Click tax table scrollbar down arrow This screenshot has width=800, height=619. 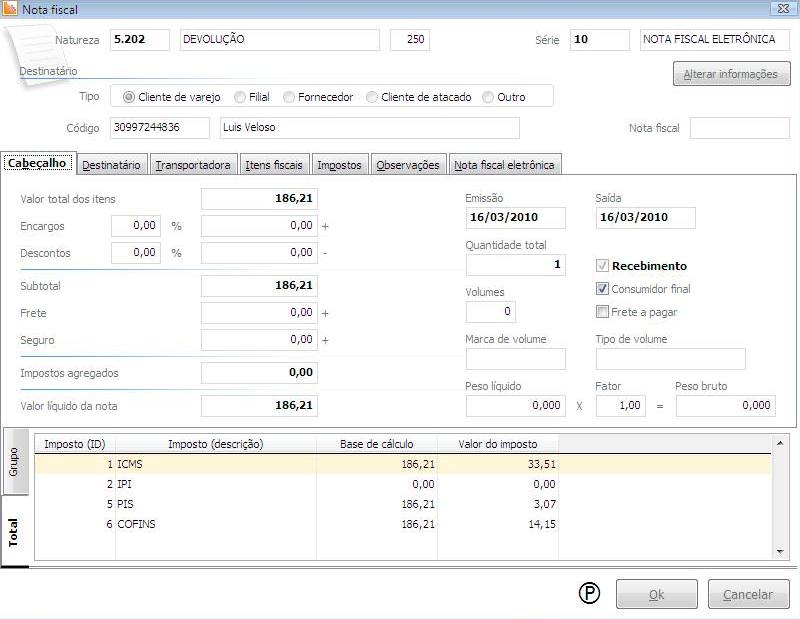tap(780, 551)
